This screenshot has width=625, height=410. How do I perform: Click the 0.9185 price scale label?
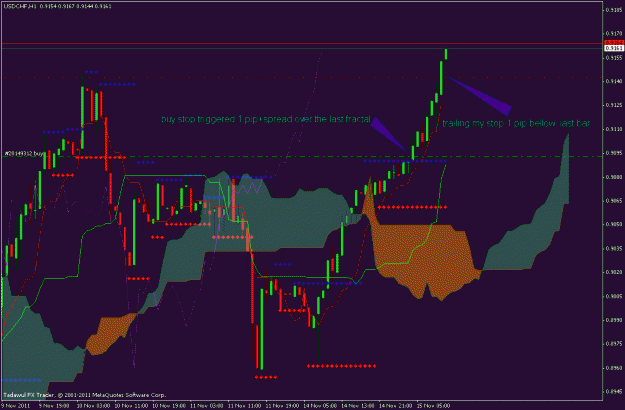point(614,10)
